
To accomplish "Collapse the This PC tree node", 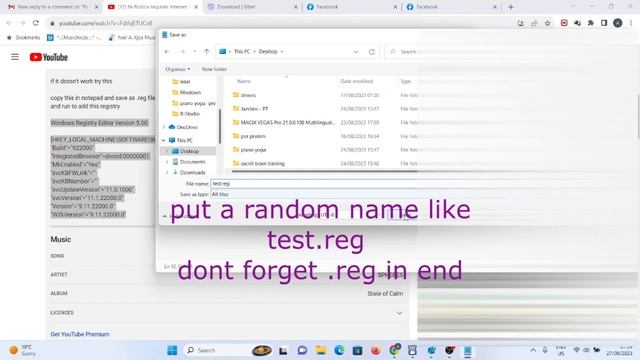I will pos(164,140).
